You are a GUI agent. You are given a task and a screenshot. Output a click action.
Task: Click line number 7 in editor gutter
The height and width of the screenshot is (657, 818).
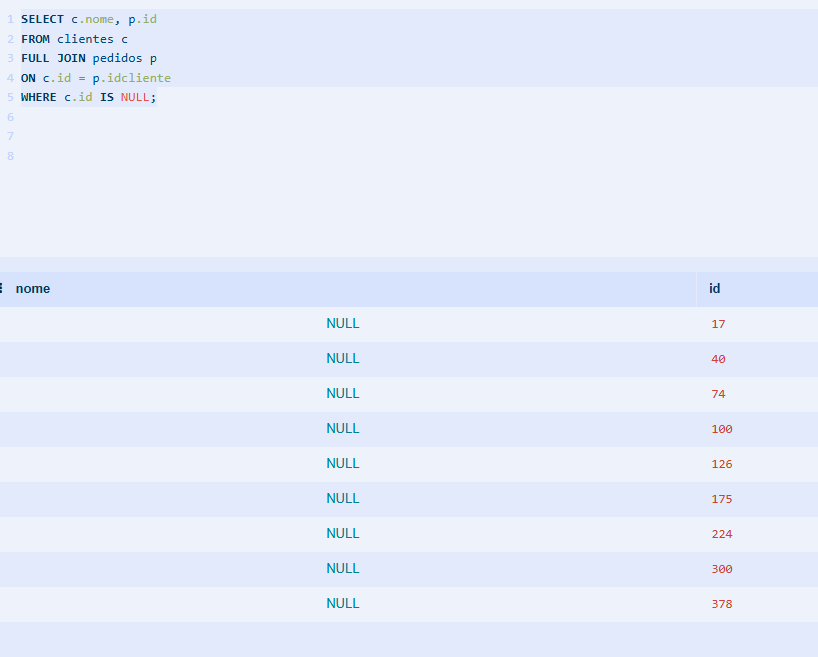[x=10, y=137]
